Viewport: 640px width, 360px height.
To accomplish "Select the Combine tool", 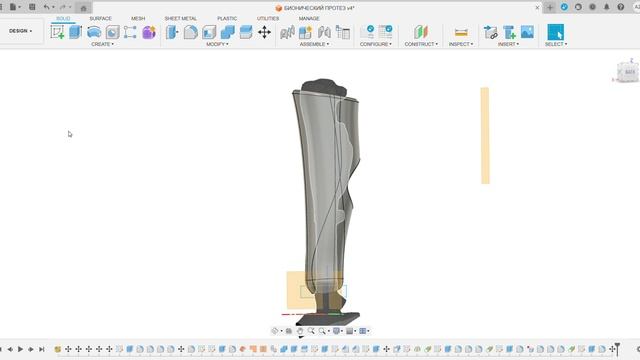I will click(227, 32).
